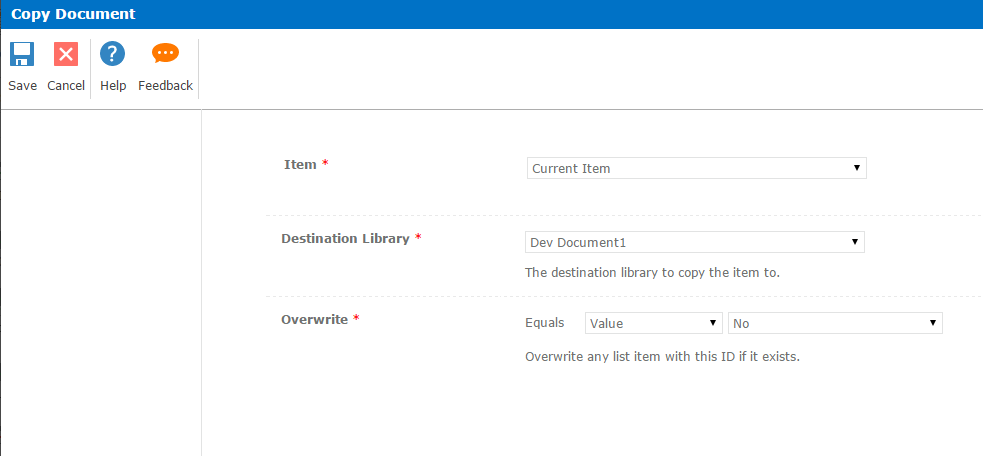Click the Help text in the toolbar
Image resolution: width=983 pixels, height=456 pixels.
[x=113, y=86]
